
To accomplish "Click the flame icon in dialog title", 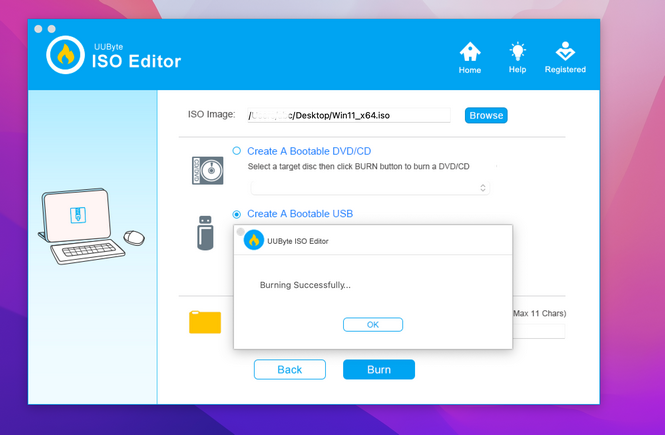I will 254,240.
